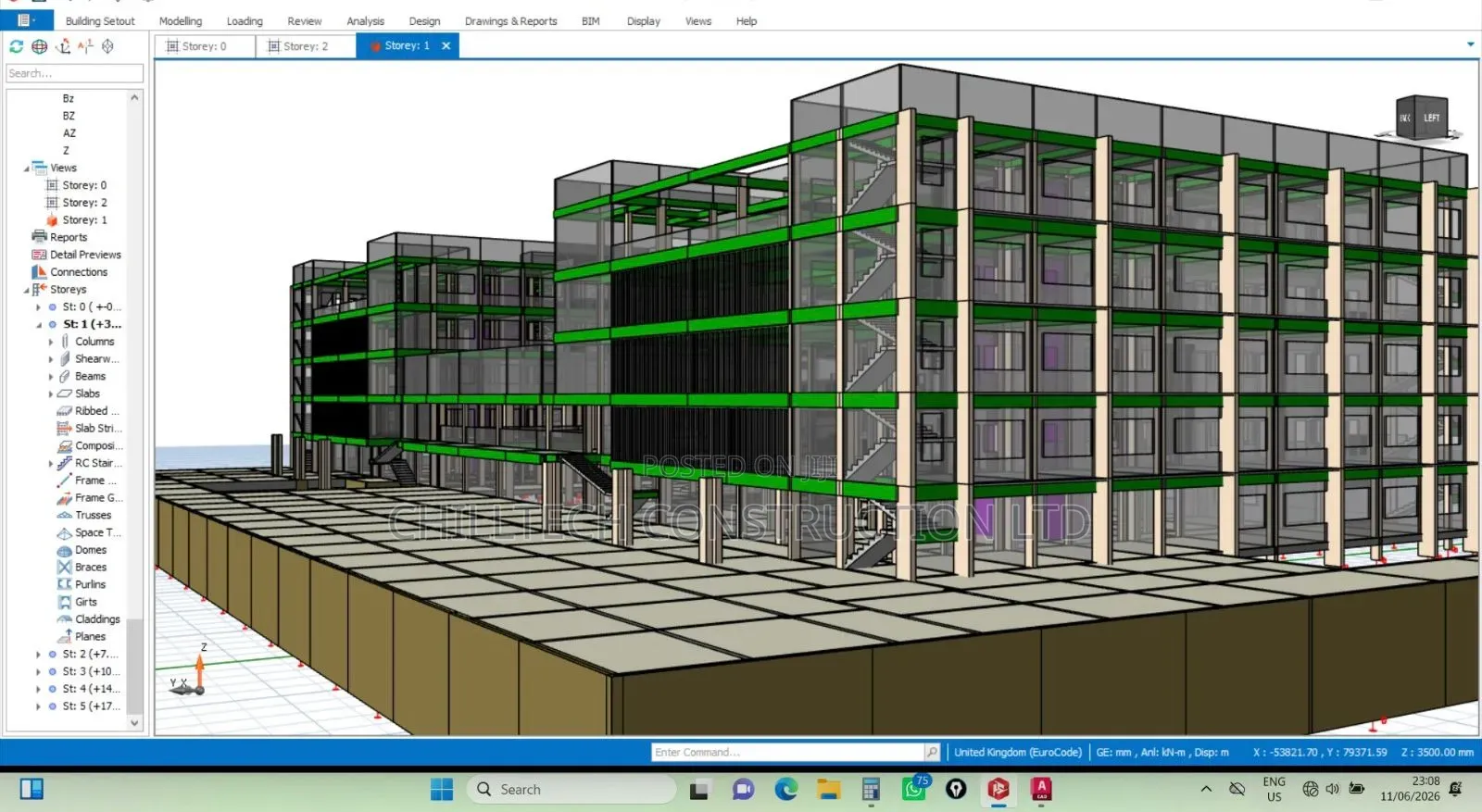This screenshot has width=1482, height=812.
Task: Select the Slab Strip icon under St: 1
Action: tap(65, 429)
